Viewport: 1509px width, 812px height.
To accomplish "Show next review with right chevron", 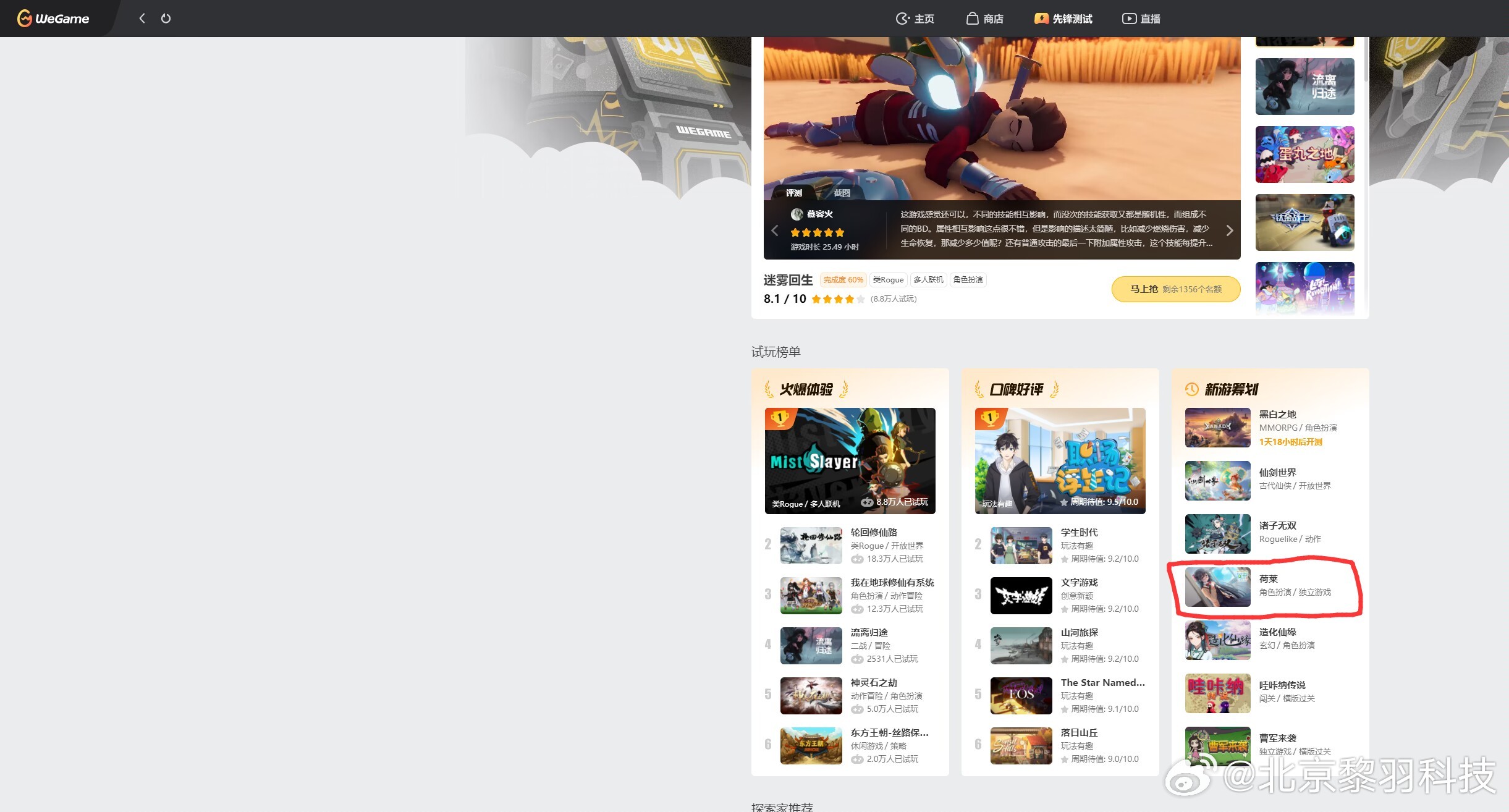I will click(x=1230, y=230).
